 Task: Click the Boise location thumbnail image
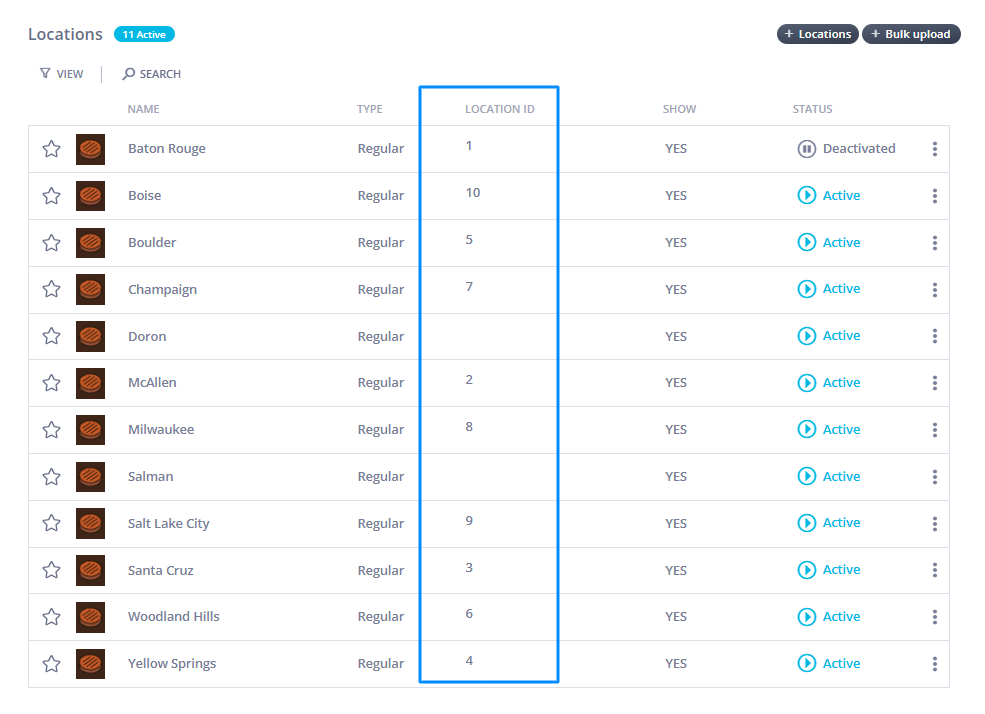[x=90, y=196]
